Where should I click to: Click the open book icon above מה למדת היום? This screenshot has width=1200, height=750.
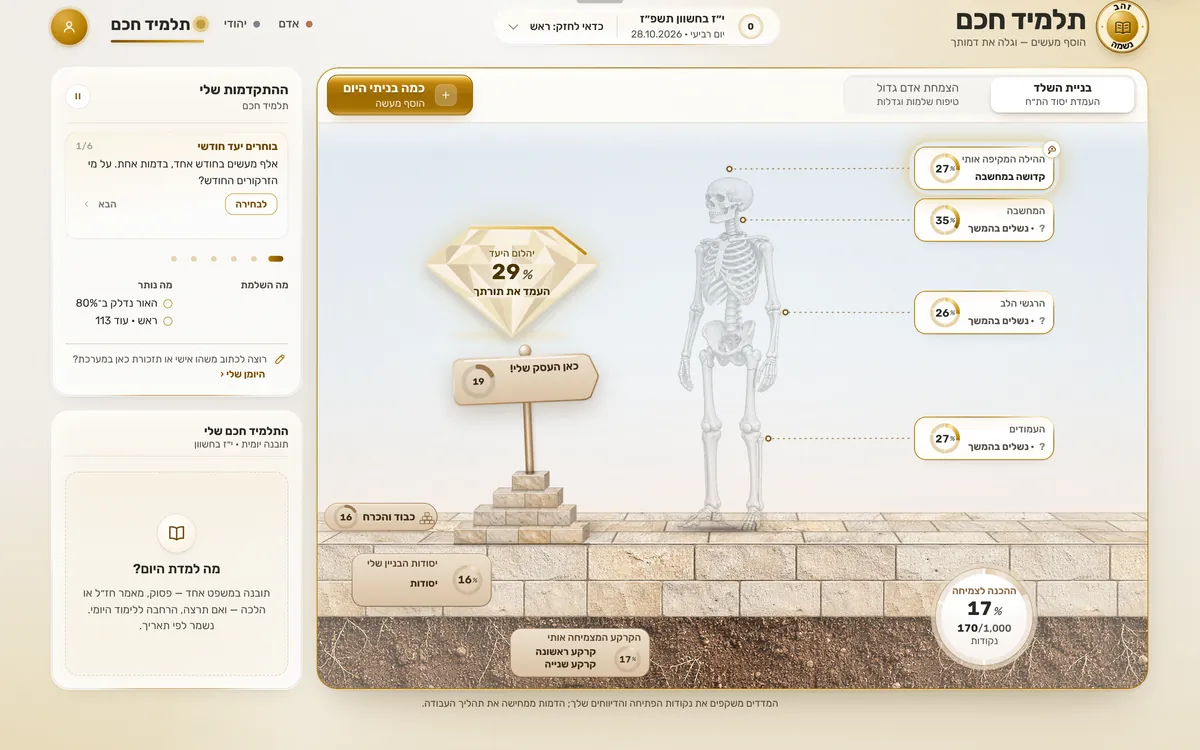176,533
